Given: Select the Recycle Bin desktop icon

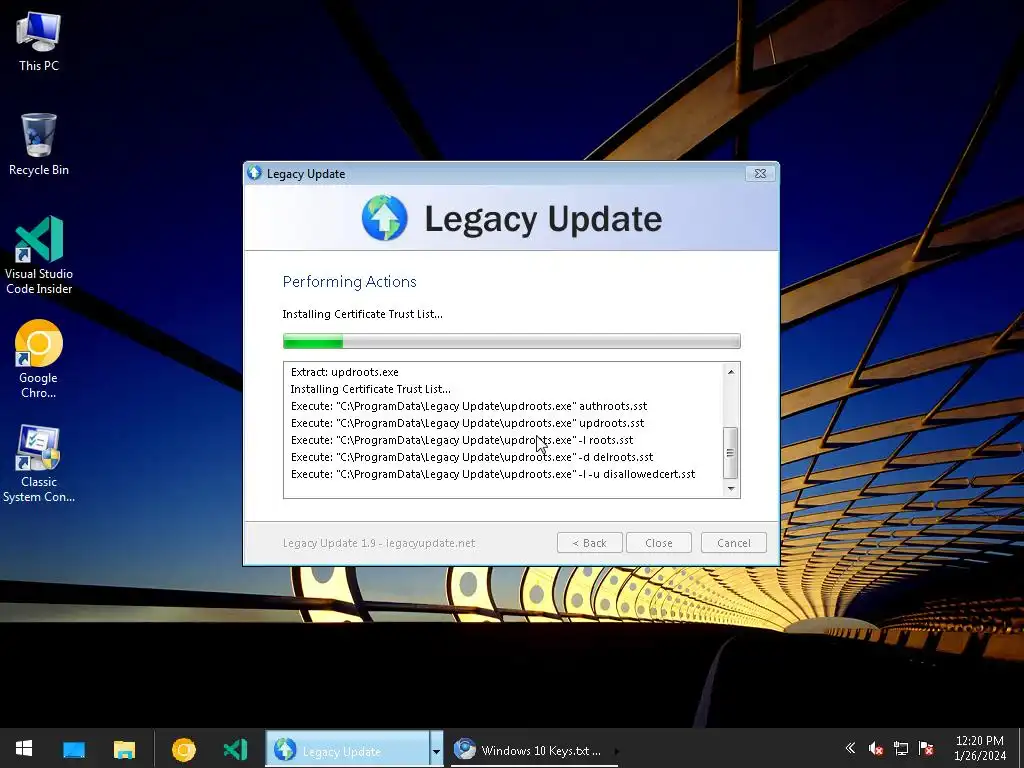Looking at the screenshot, I should click(x=39, y=144).
